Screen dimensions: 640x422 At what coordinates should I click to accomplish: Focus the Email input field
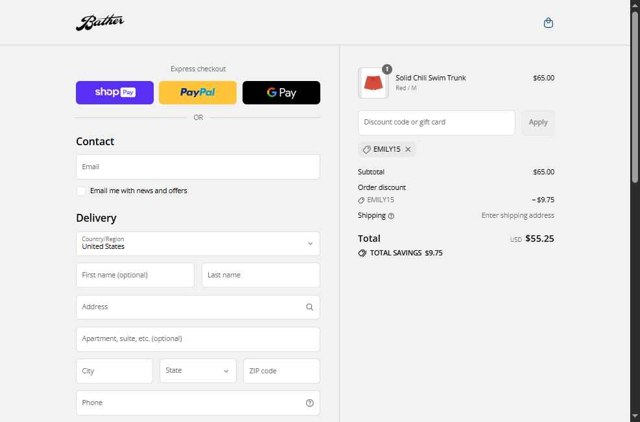pos(198,167)
